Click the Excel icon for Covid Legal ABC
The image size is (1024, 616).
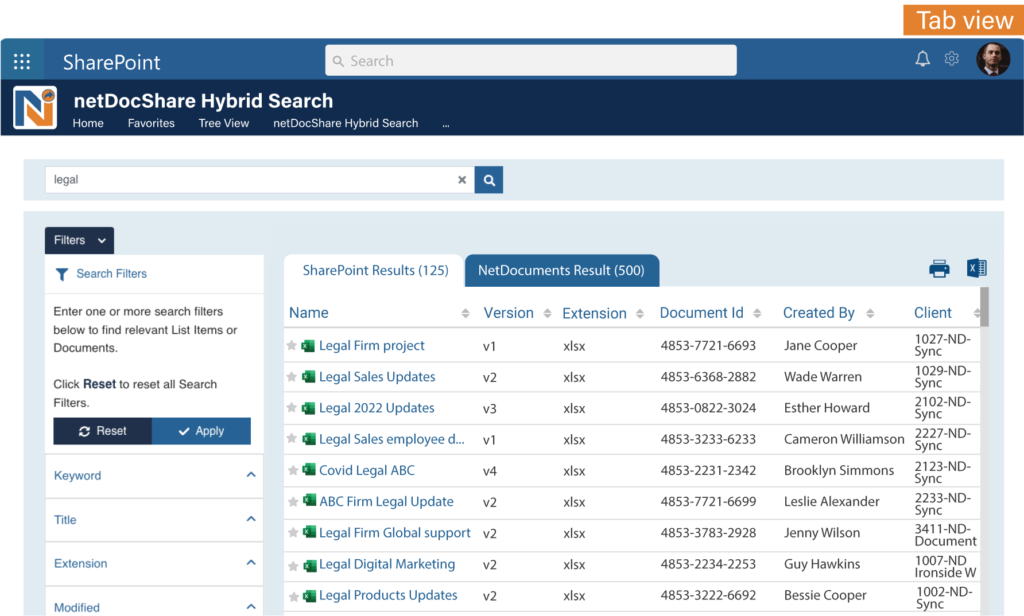click(309, 470)
